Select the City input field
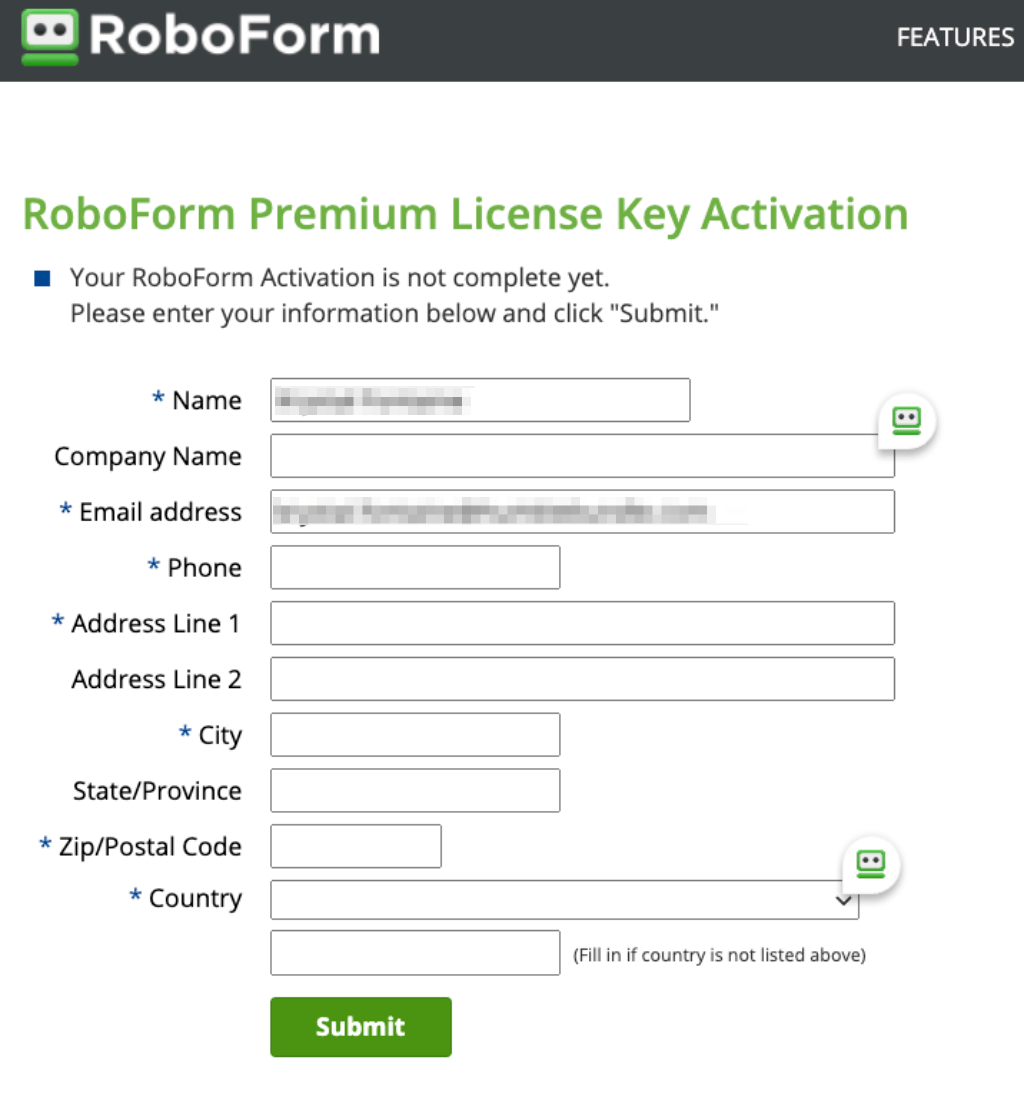Image resolution: width=1024 pixels, height=1110 pixels. [x=414, y=734]
